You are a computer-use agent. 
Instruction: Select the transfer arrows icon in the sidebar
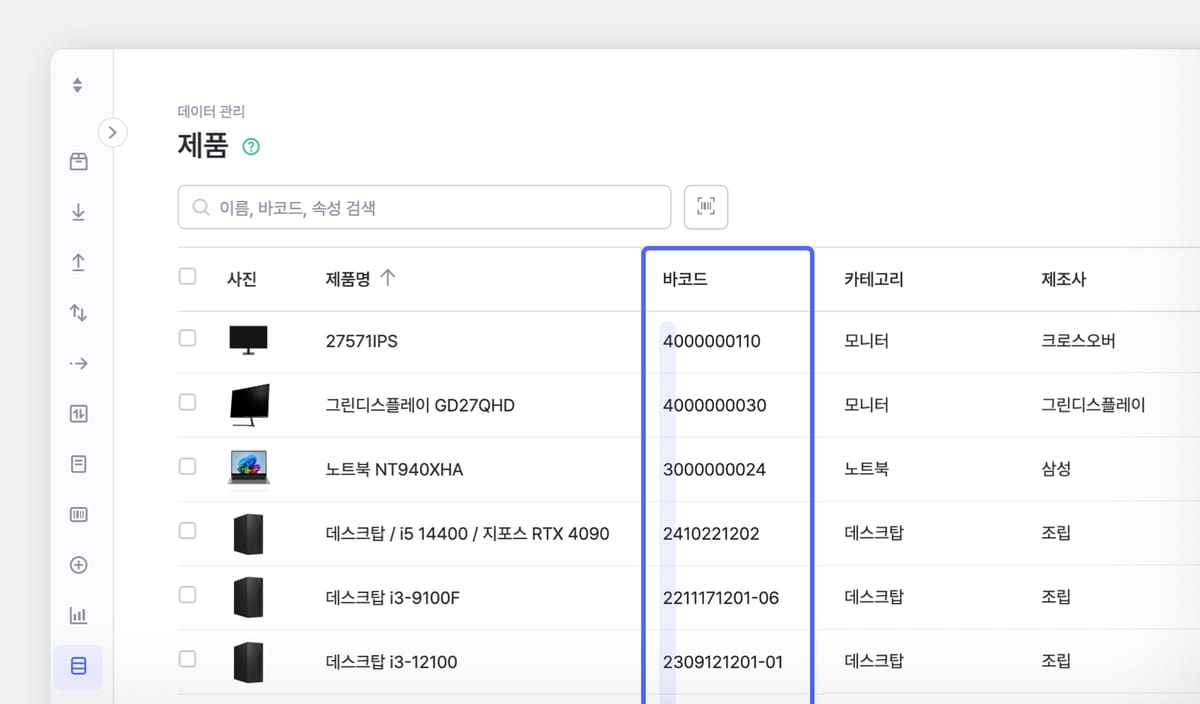tap(78, 313)
